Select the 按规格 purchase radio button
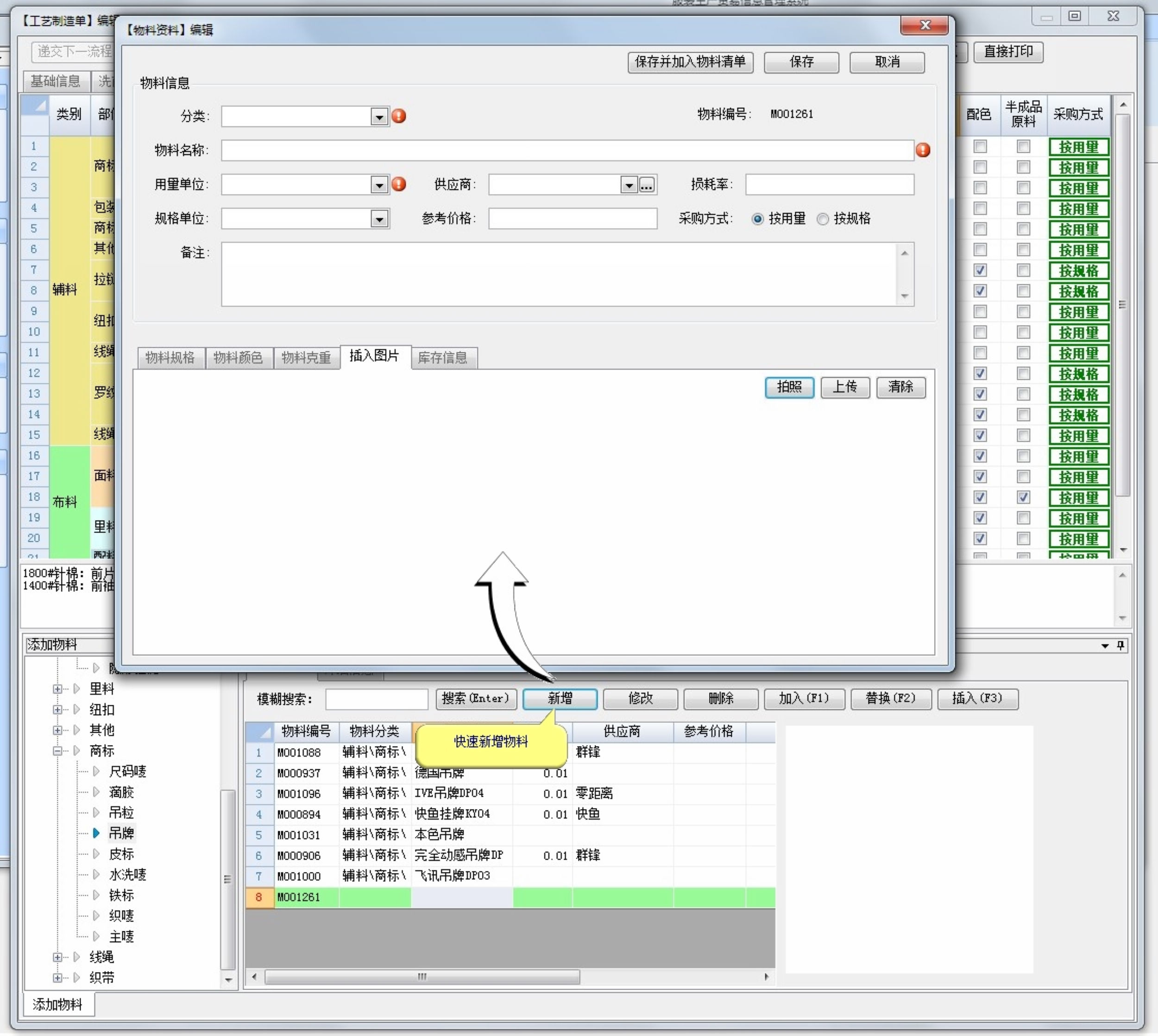Screen dimensions: 1158x1036 pyautogui.click(x=823, y=219)
